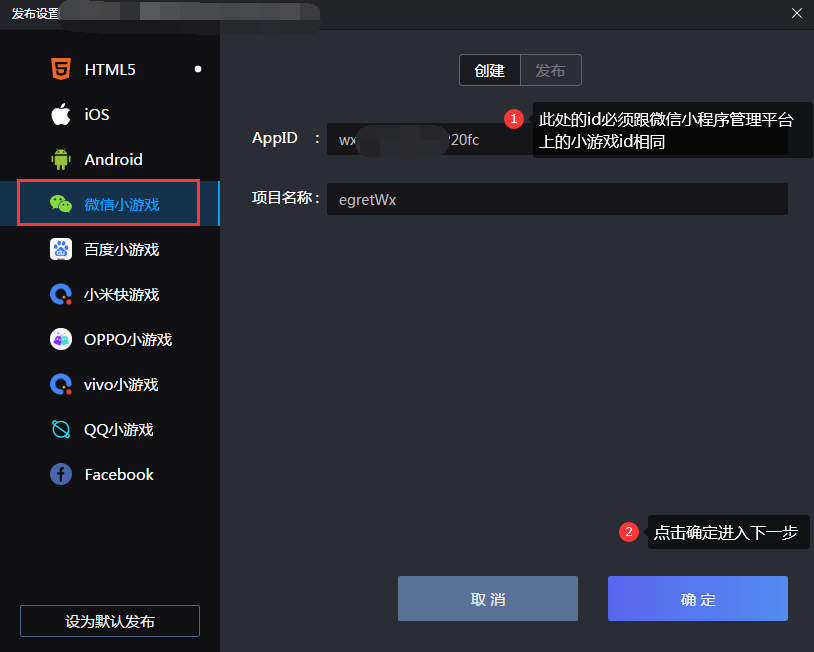Confirm with the 确定 button

tap(698, 599)
